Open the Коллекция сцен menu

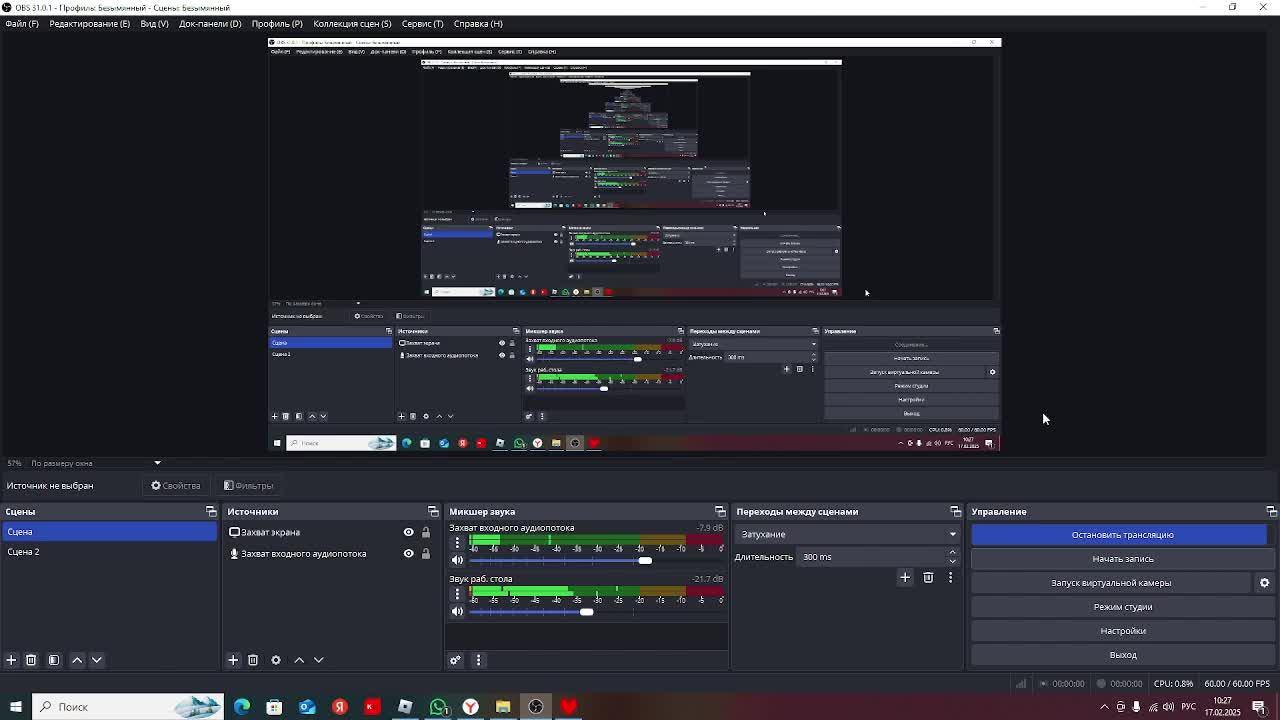(x=352, y=23)
